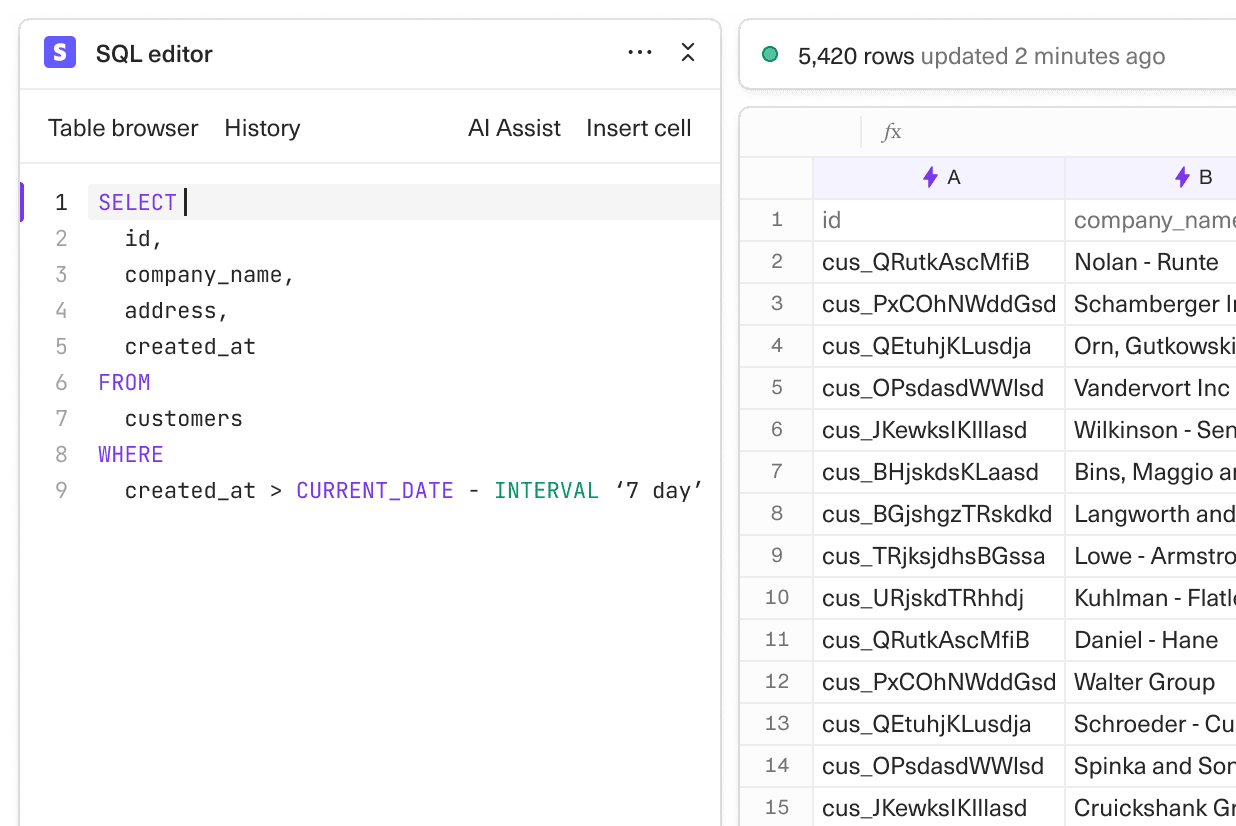The image size is (1236, 826).
Task: Click the SELECT keyword in the query
Action: pyautogui.click(x=137, y=202)
